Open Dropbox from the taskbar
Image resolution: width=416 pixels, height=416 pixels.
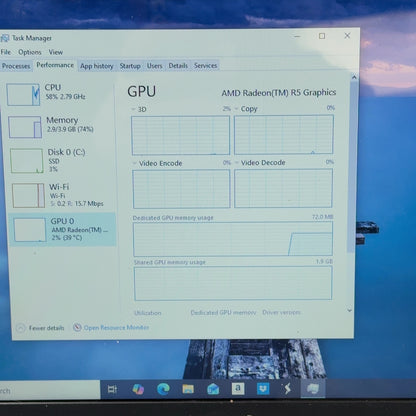tap(263, 388)
